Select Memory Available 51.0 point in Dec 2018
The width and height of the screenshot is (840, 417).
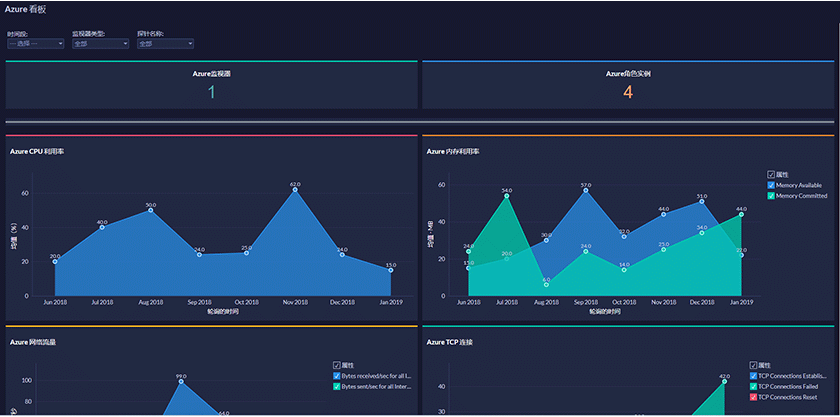click(x=702, y=201)
